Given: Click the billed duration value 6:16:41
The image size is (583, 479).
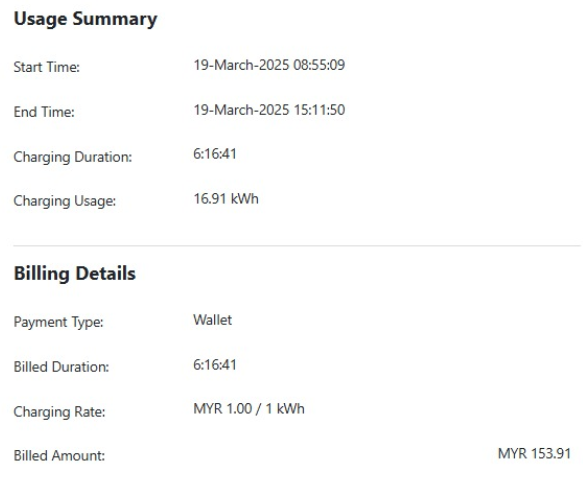Looking at the screenshot, I should pos(215,365).
